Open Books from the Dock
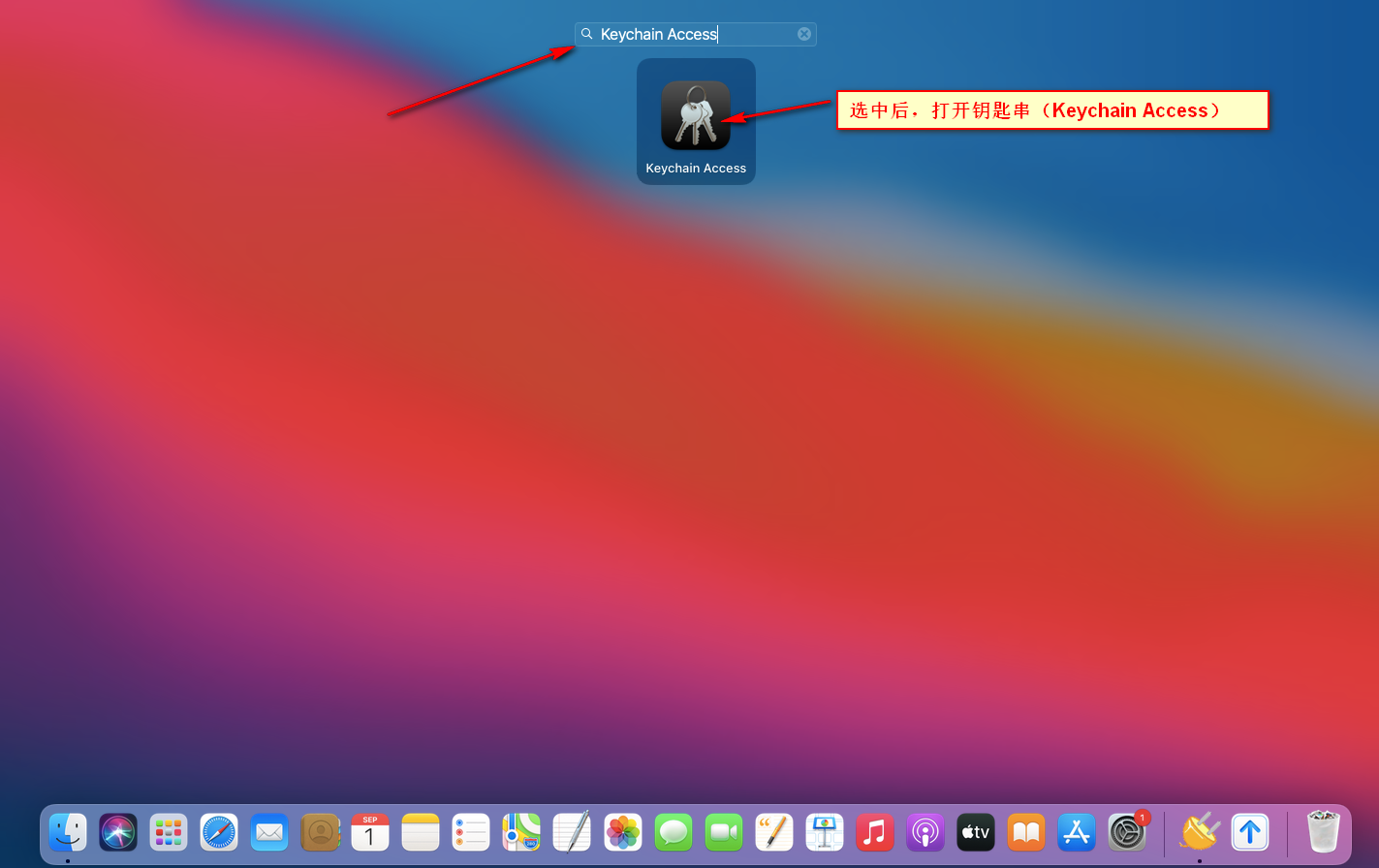The height and width of the screenshot is (868, 1379). pyautogui.click(x=1026, y=832)
